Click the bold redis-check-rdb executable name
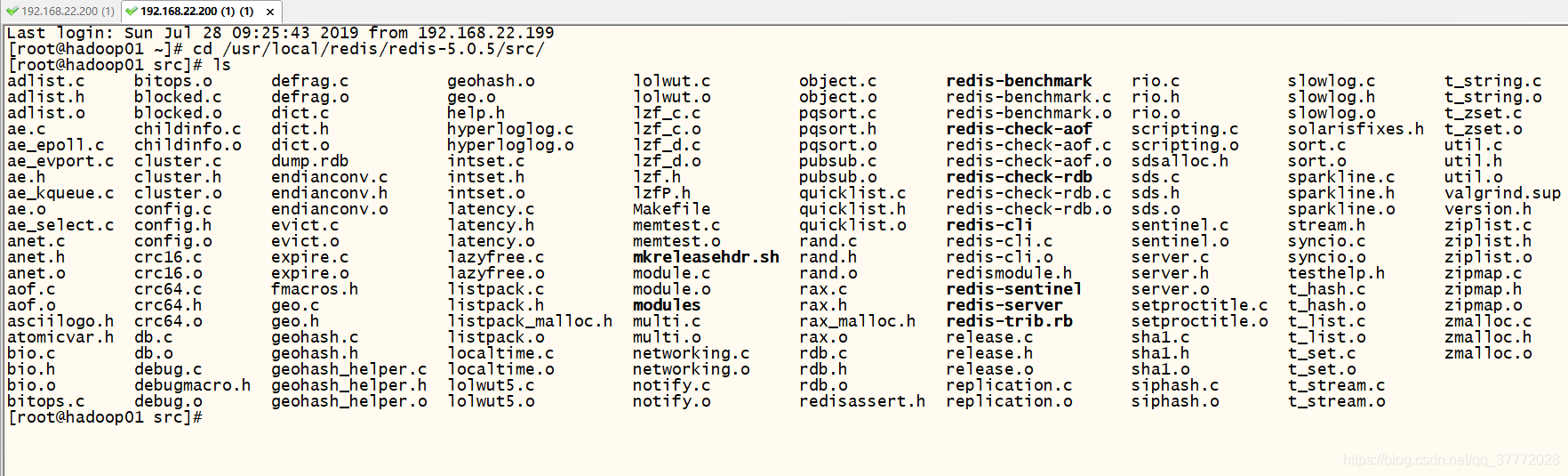 coord(1020,177)
